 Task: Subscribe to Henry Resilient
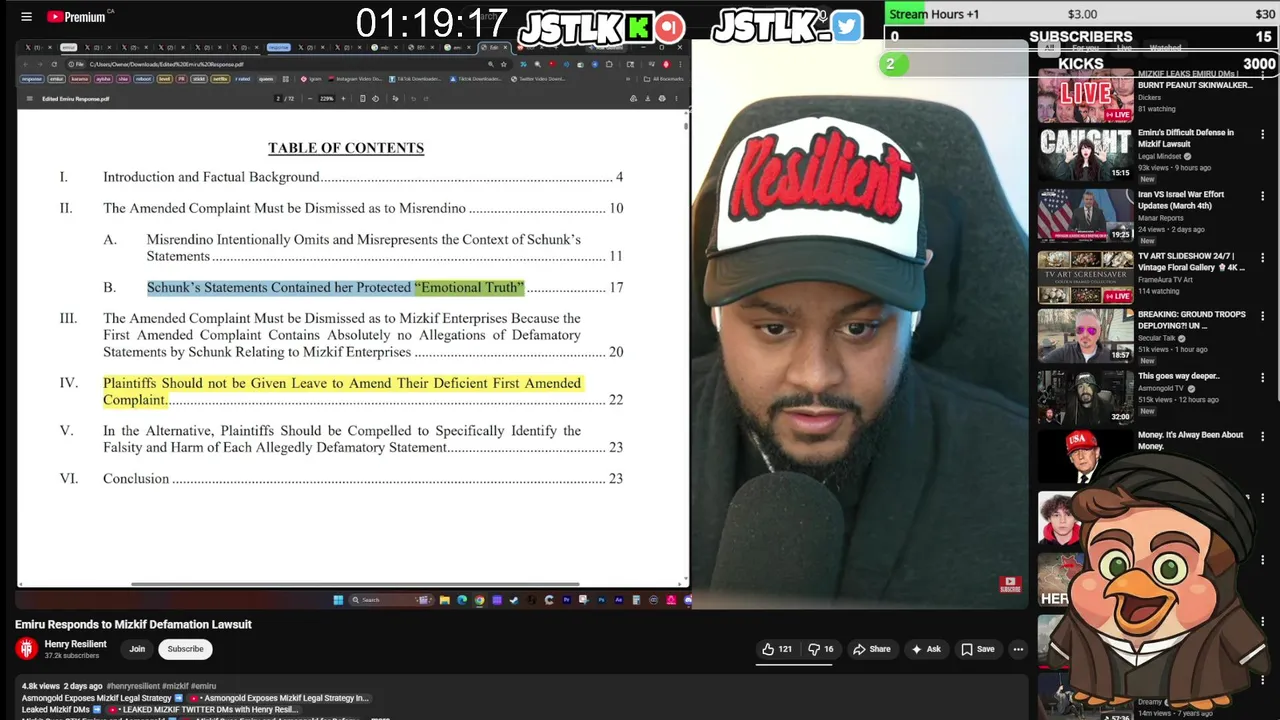[185, 649]
